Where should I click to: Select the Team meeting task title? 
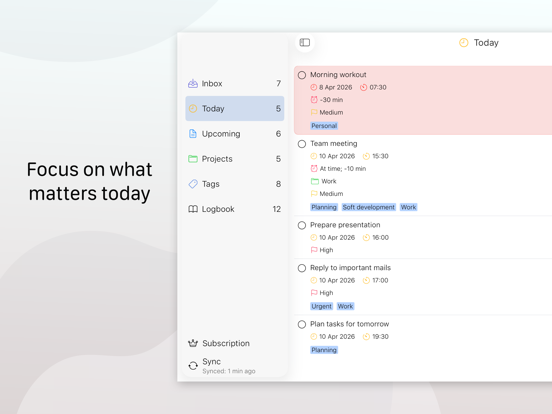333,144
